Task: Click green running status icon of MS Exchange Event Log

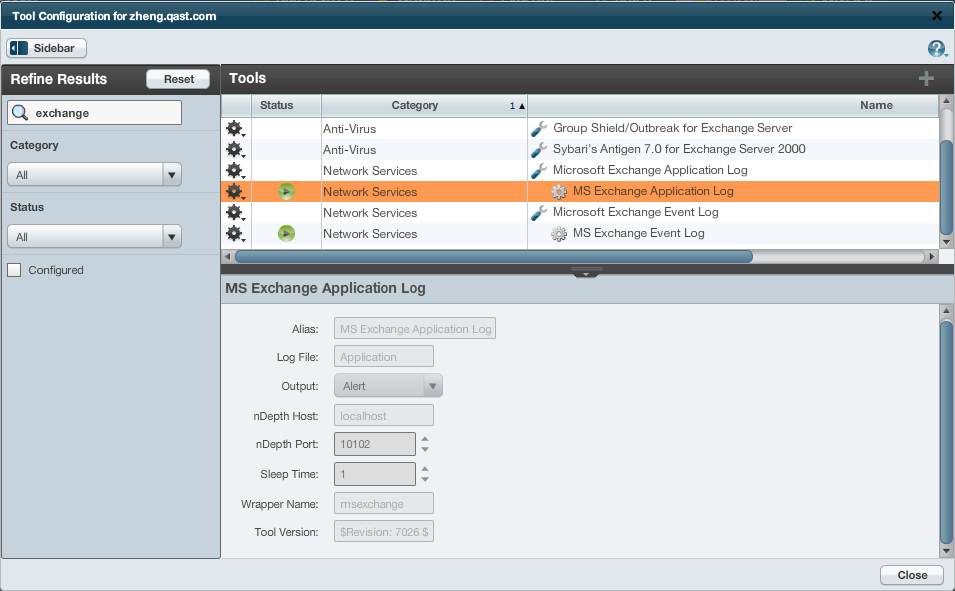Action: (x=286, y=233)
